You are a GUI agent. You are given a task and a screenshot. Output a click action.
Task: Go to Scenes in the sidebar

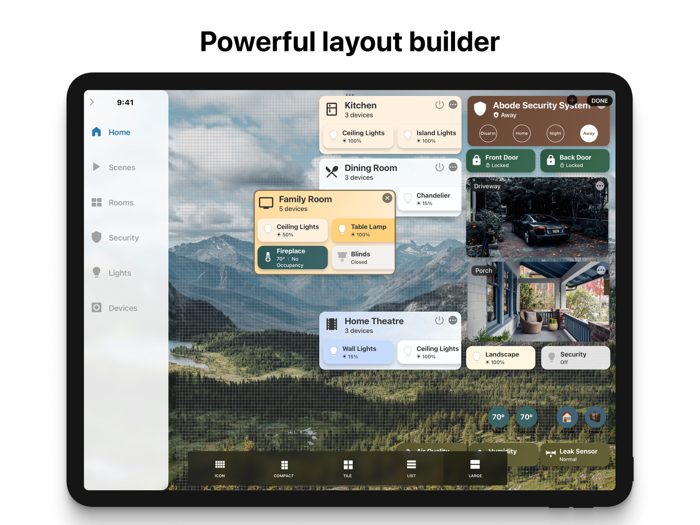114,167
